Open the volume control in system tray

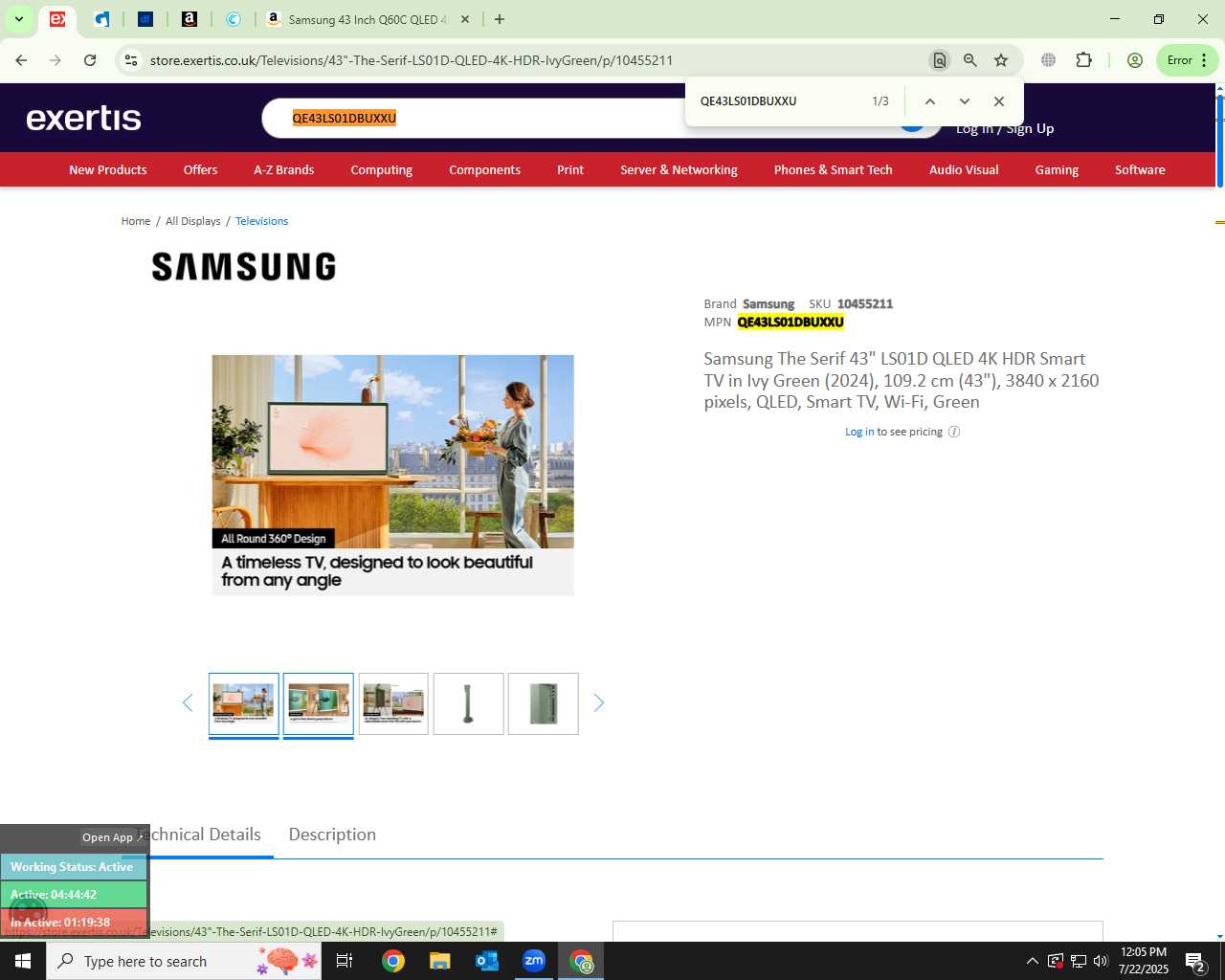pyautogui.click(x=1101, y=961)
